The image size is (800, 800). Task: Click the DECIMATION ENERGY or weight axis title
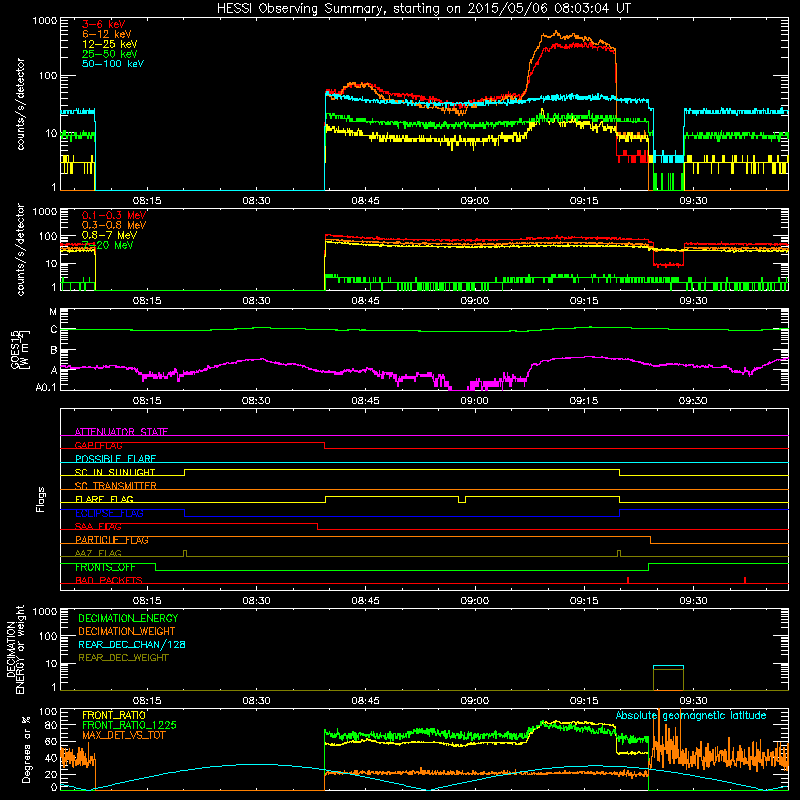(x=15, y=649)
